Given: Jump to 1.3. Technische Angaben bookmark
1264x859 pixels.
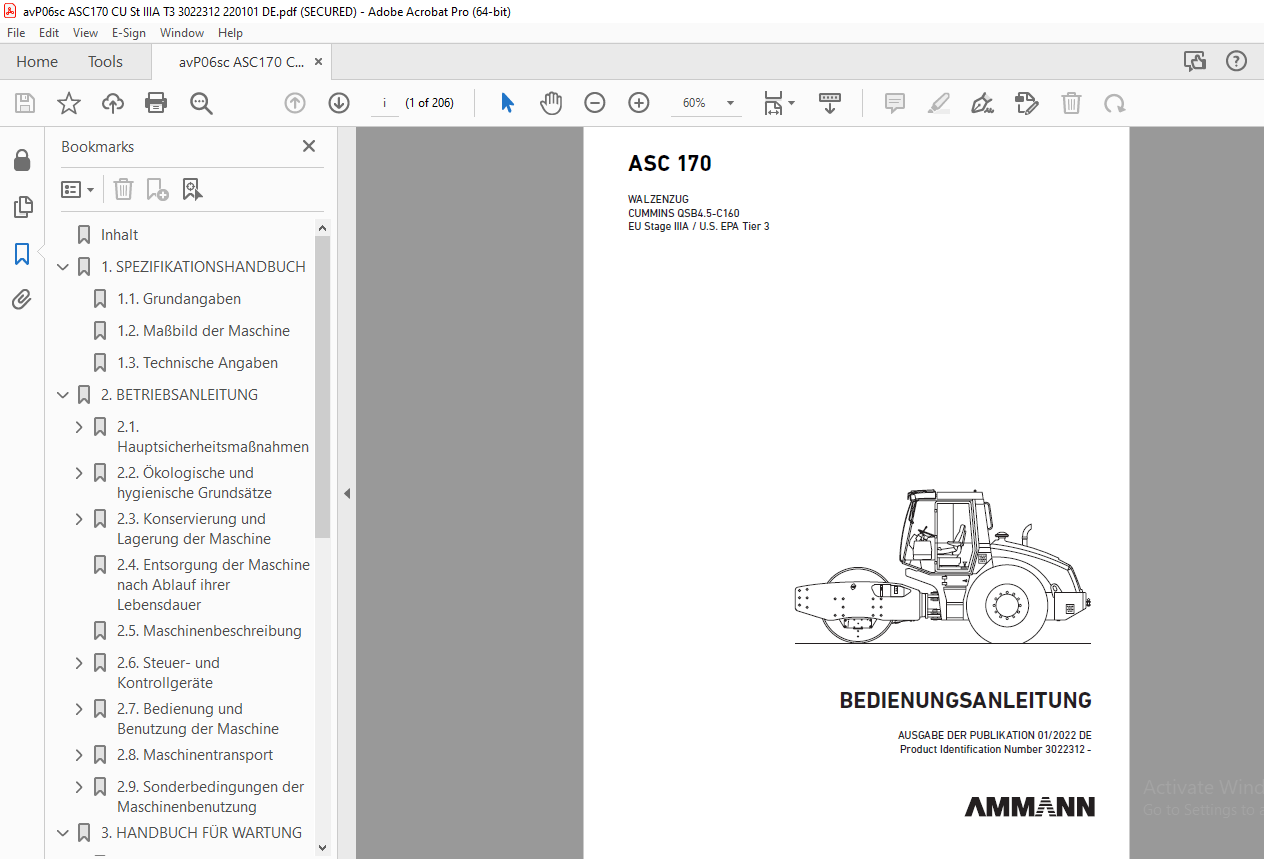Looking at the screenshot, I should click(x=198, y=363).
